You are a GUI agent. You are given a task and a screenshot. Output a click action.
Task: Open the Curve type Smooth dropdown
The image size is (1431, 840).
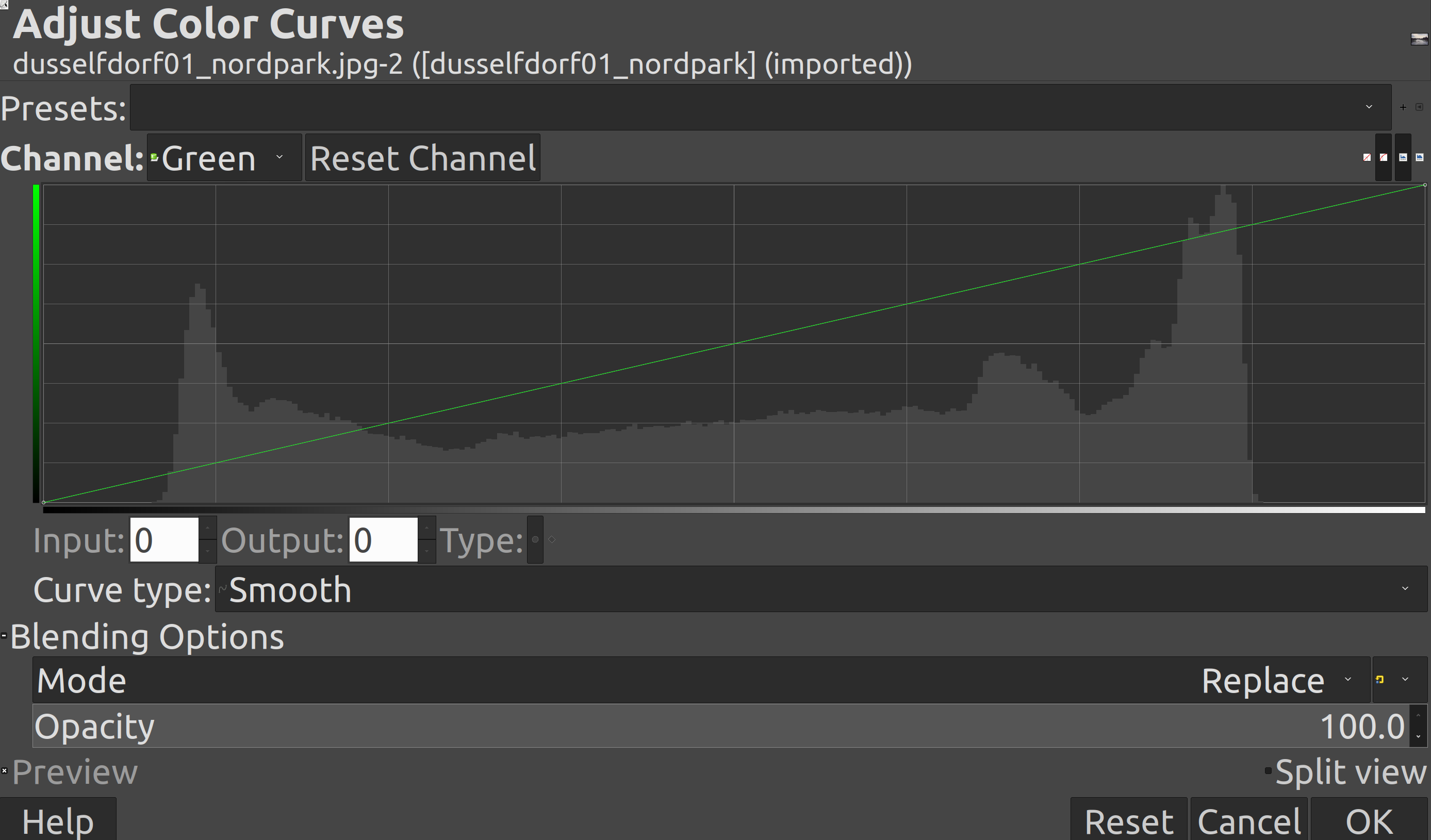[820, 589]
